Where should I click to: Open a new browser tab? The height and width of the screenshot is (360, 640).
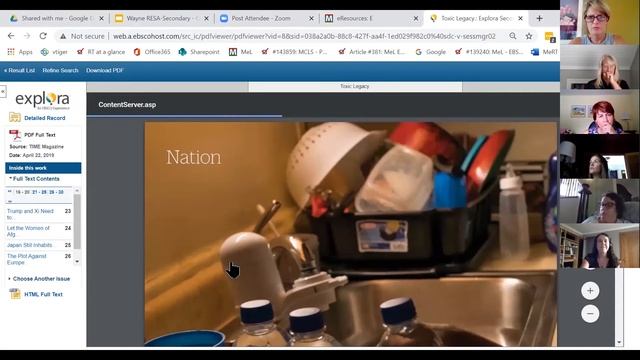(540, 18)
